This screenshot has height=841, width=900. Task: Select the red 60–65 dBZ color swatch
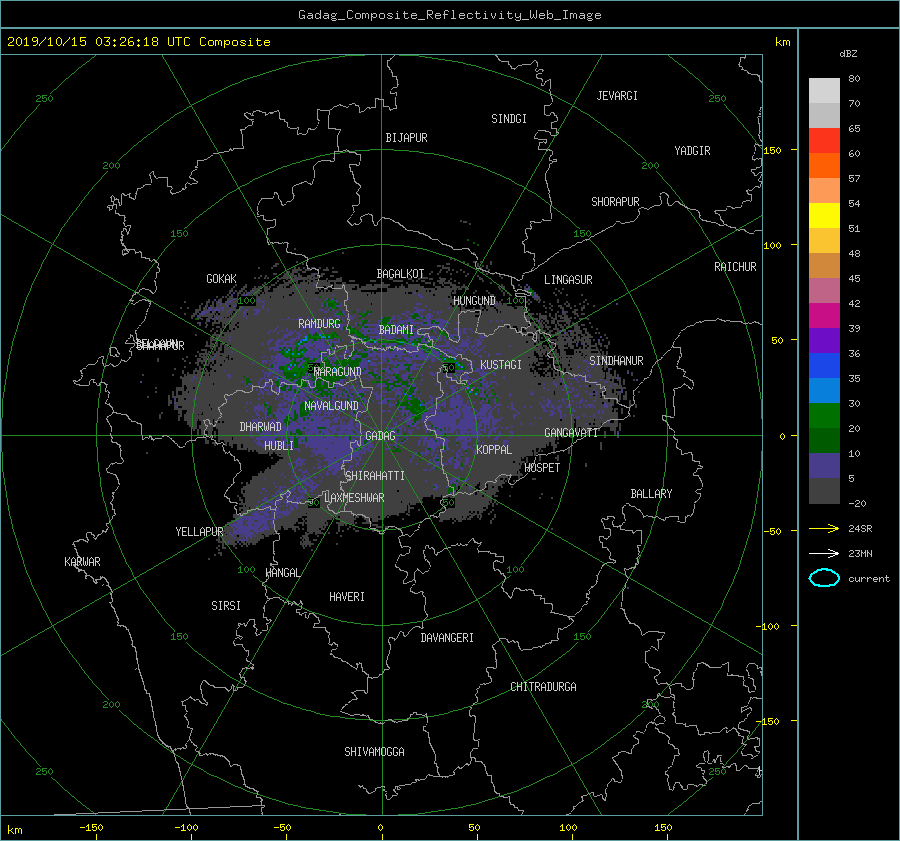tap(824, 141)
